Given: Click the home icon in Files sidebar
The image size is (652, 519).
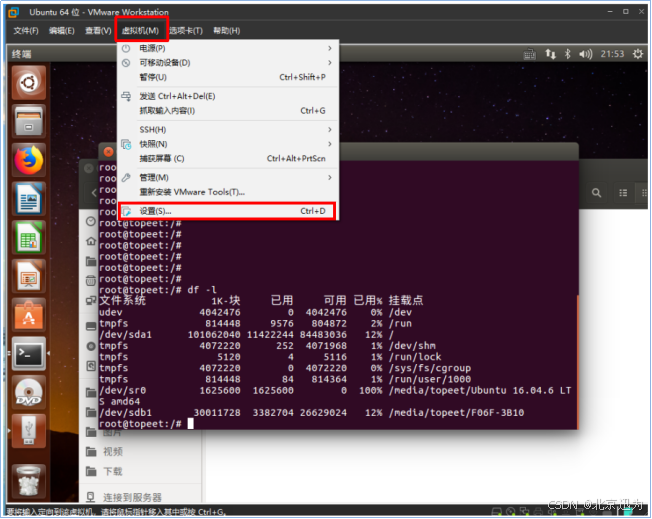Looking at the screenshot, I should coord(91,241).
